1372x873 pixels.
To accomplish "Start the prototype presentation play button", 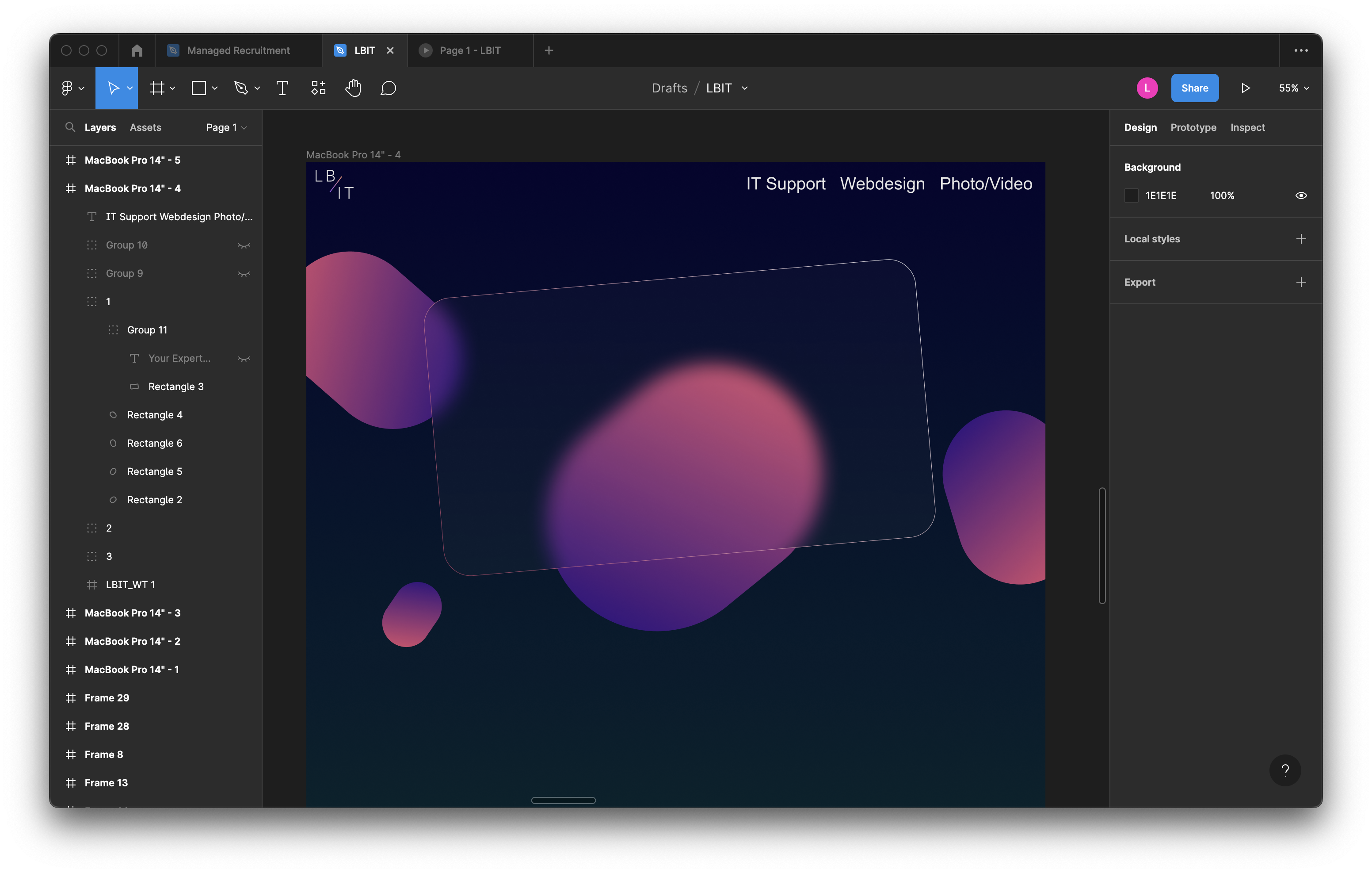I will 1246,88.
